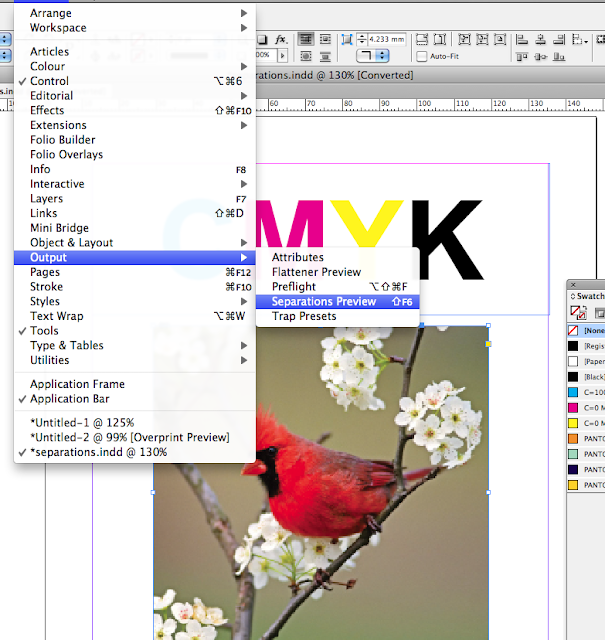Select the magenta swatch
Image resolution: width=605 pixels, height=640 pixels.
coord(586,408)
